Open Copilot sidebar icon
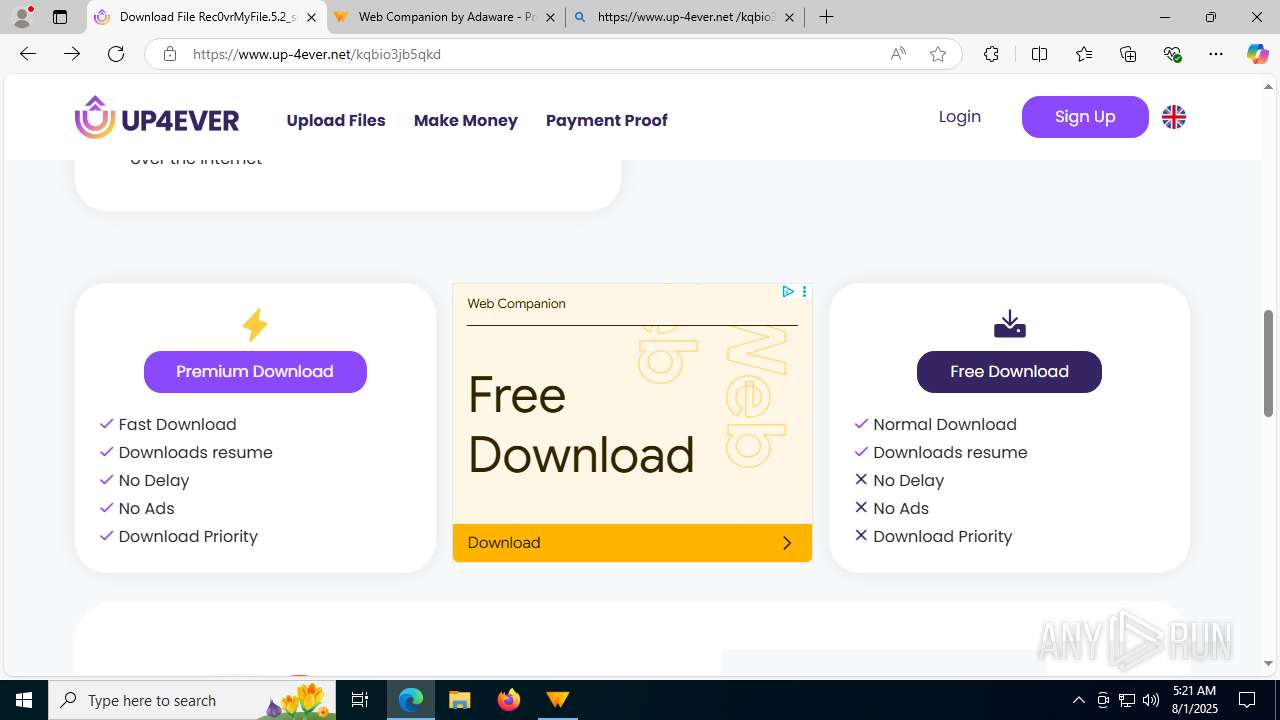This screenshot has width=1280, height=720. tap(1257, 54)
